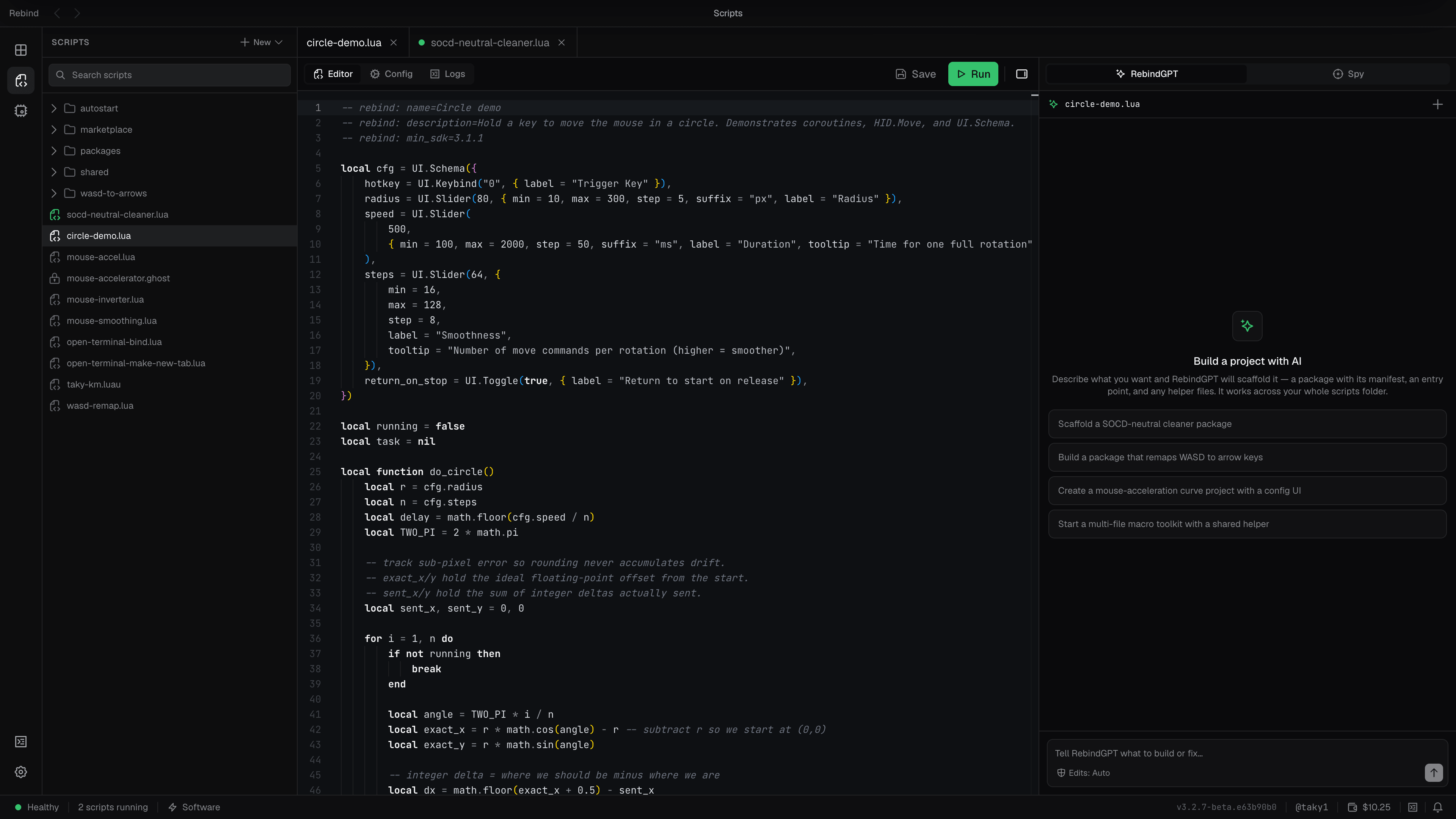
Task: Open the New script dropdown
Action: coord(261,42)
